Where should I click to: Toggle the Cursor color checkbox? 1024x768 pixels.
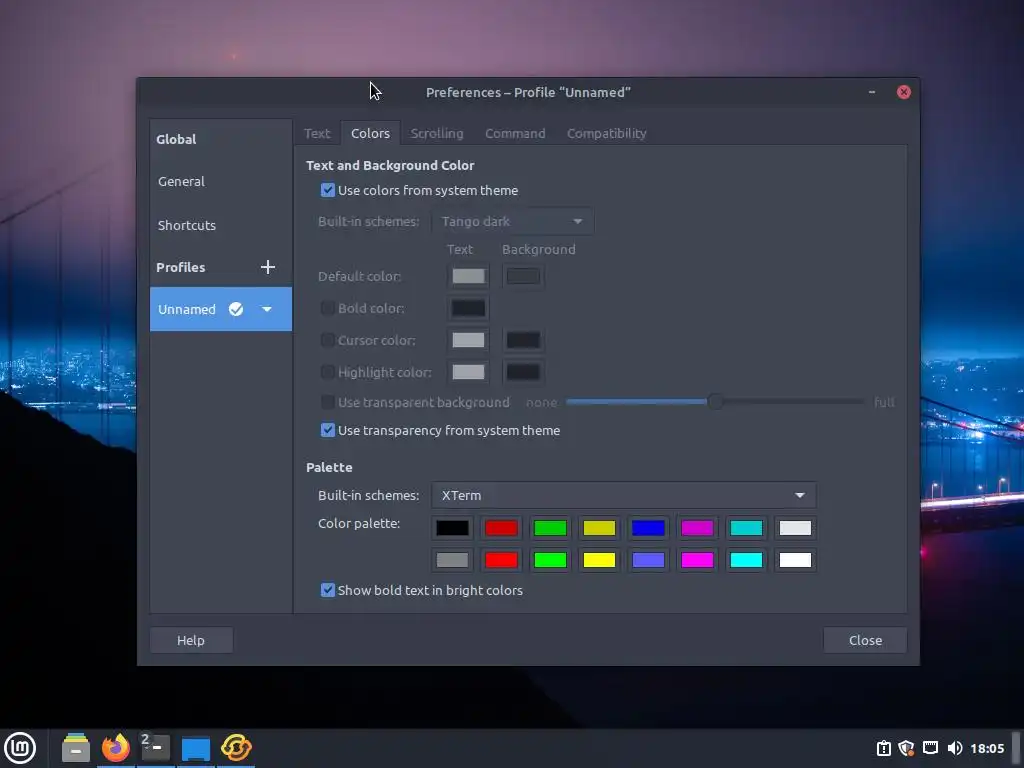tap(328, 340)
